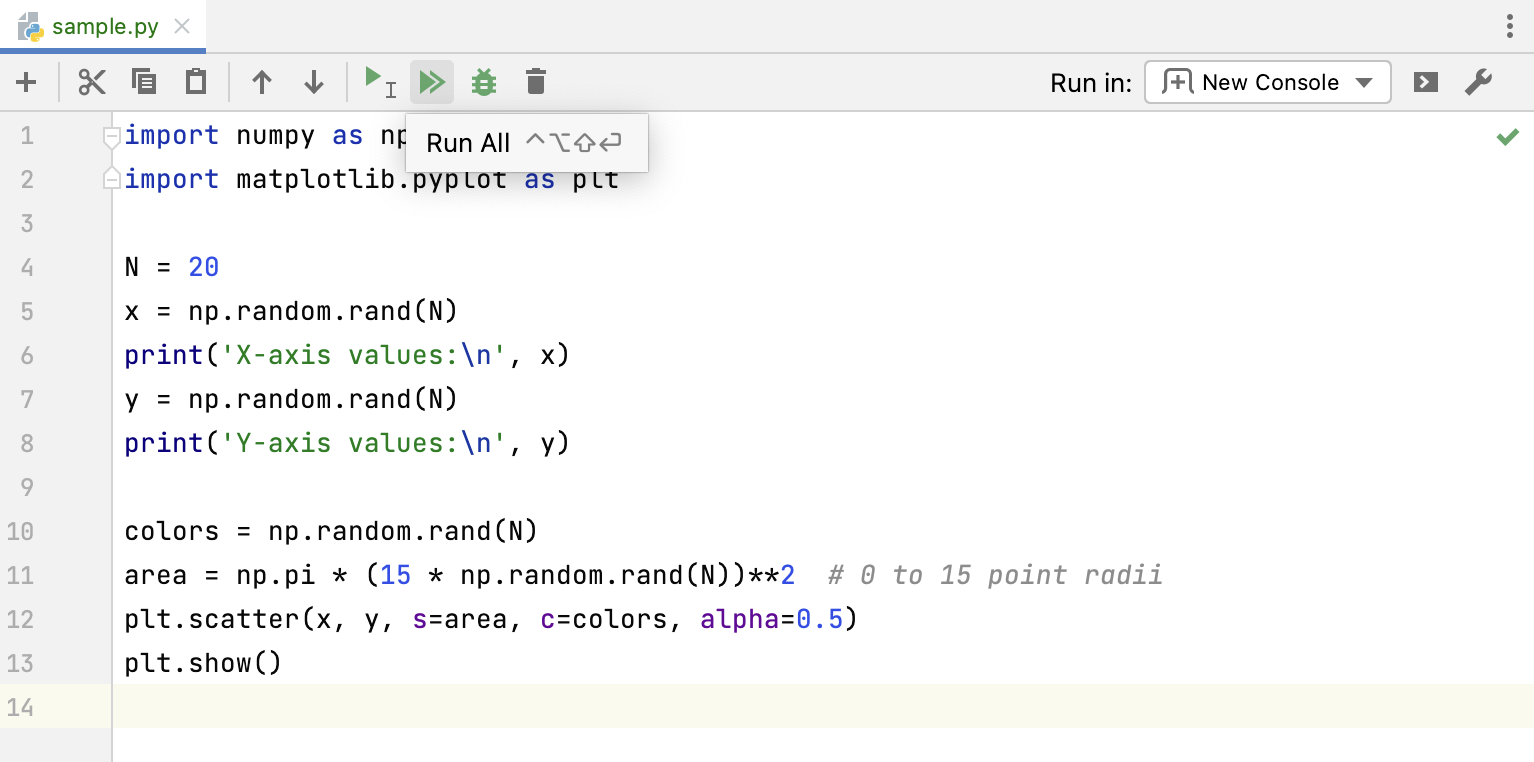This screenshot has width=1534, height=762.
Task: Switch to the sample.py tab
Action: pos(104,27)
